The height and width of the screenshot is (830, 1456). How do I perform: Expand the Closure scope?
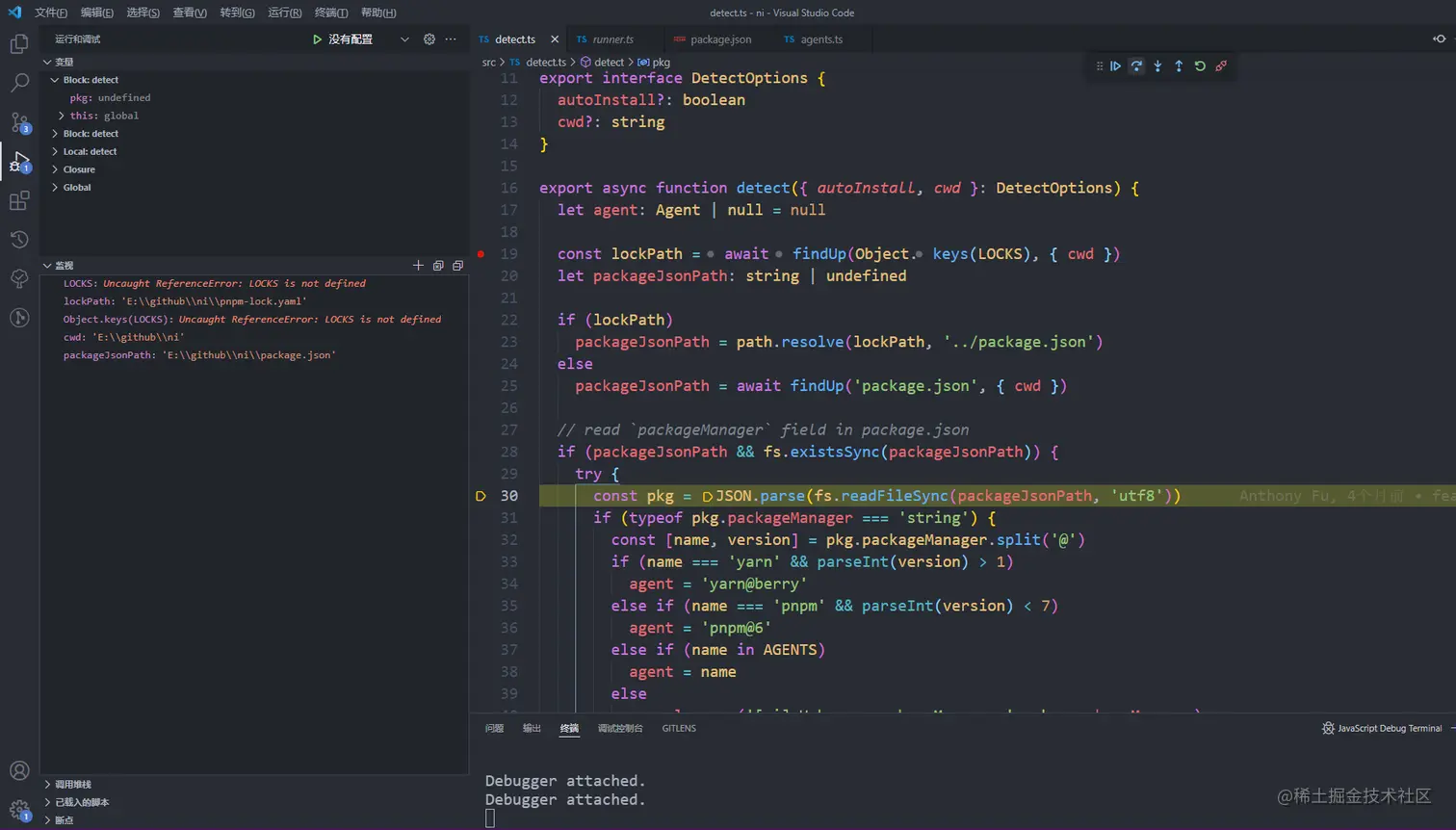pyautogui.click(x=55, y=169)
